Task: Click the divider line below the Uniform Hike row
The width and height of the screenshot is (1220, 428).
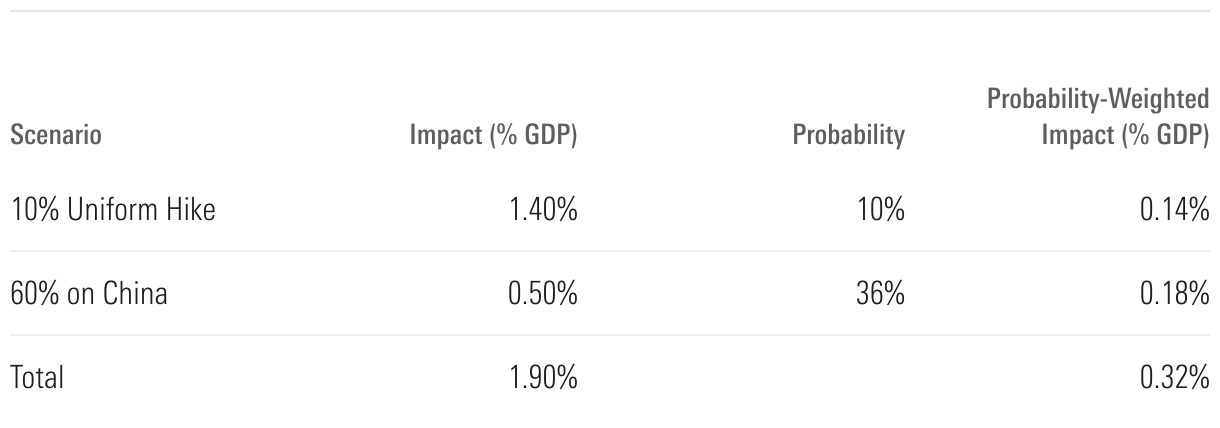Action: coord(610,251)
